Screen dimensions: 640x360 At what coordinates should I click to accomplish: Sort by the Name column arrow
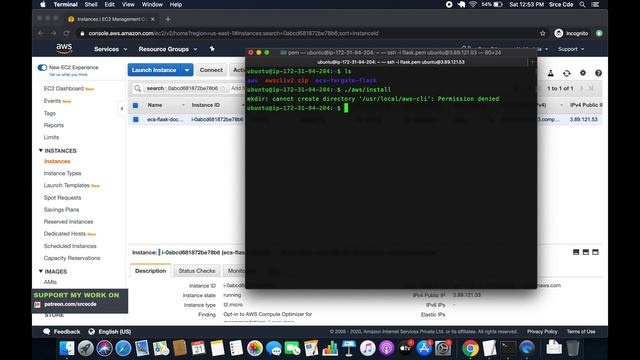pyautogui.click(x=182, y=105)
